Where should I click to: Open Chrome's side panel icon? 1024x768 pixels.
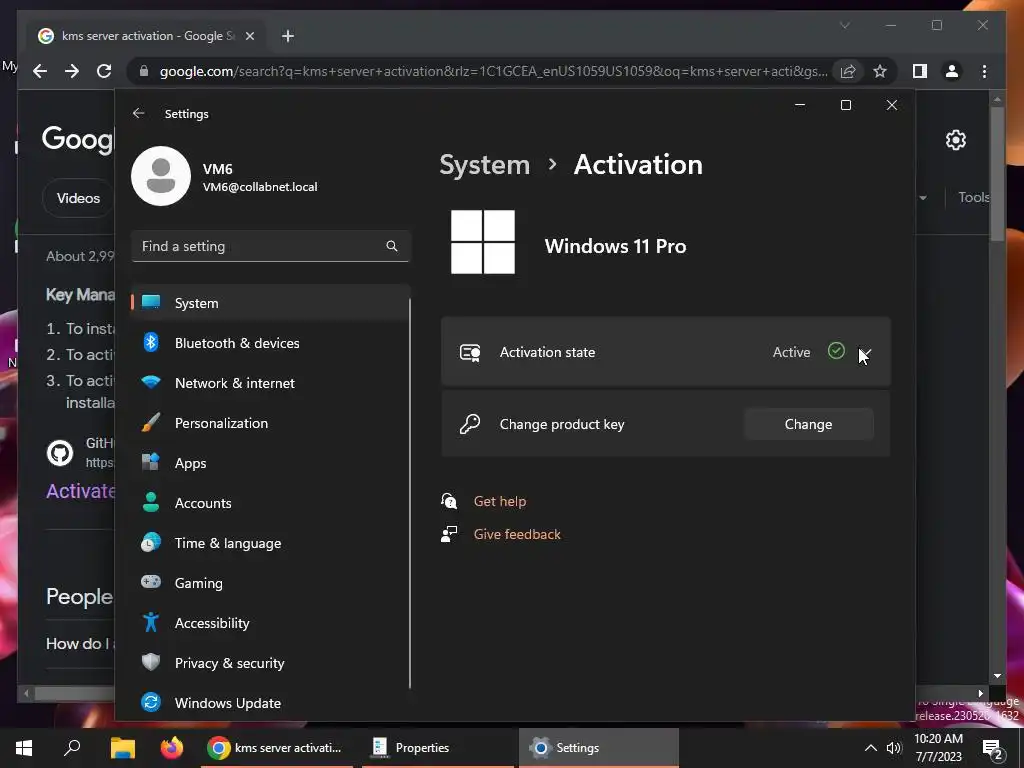click(920, 71)
